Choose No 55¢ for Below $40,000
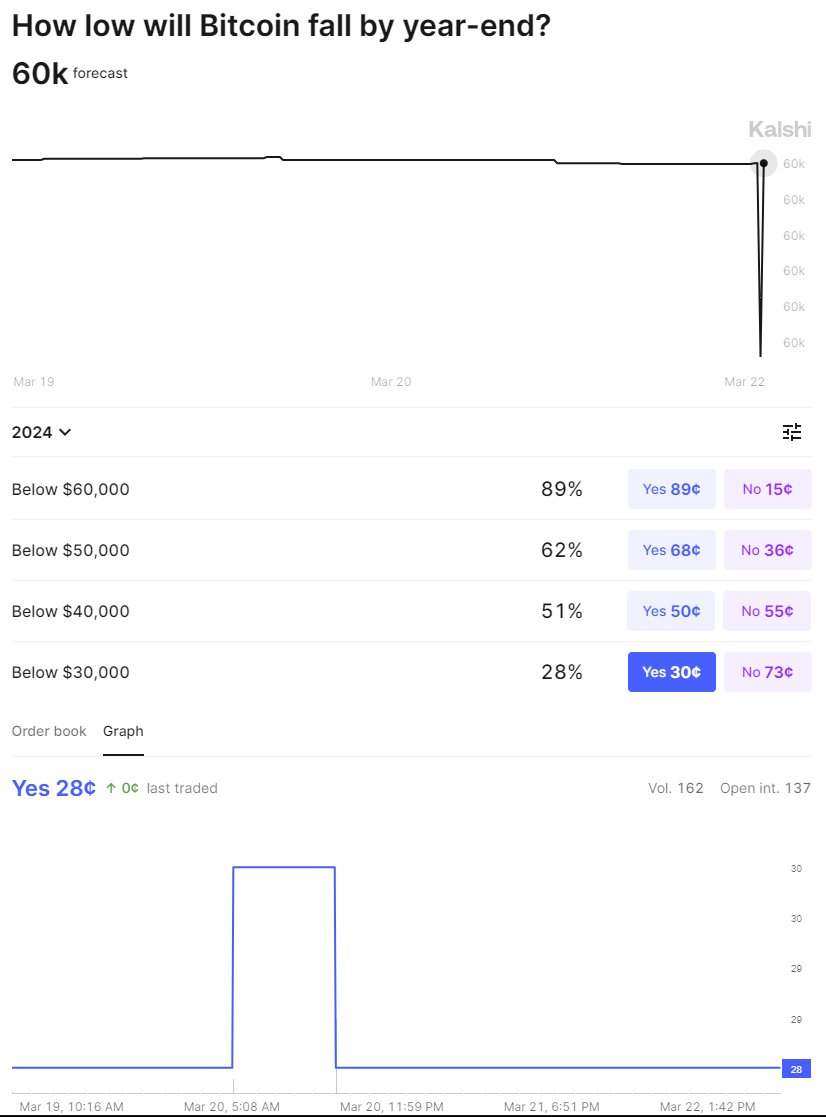 coord(767,611)
